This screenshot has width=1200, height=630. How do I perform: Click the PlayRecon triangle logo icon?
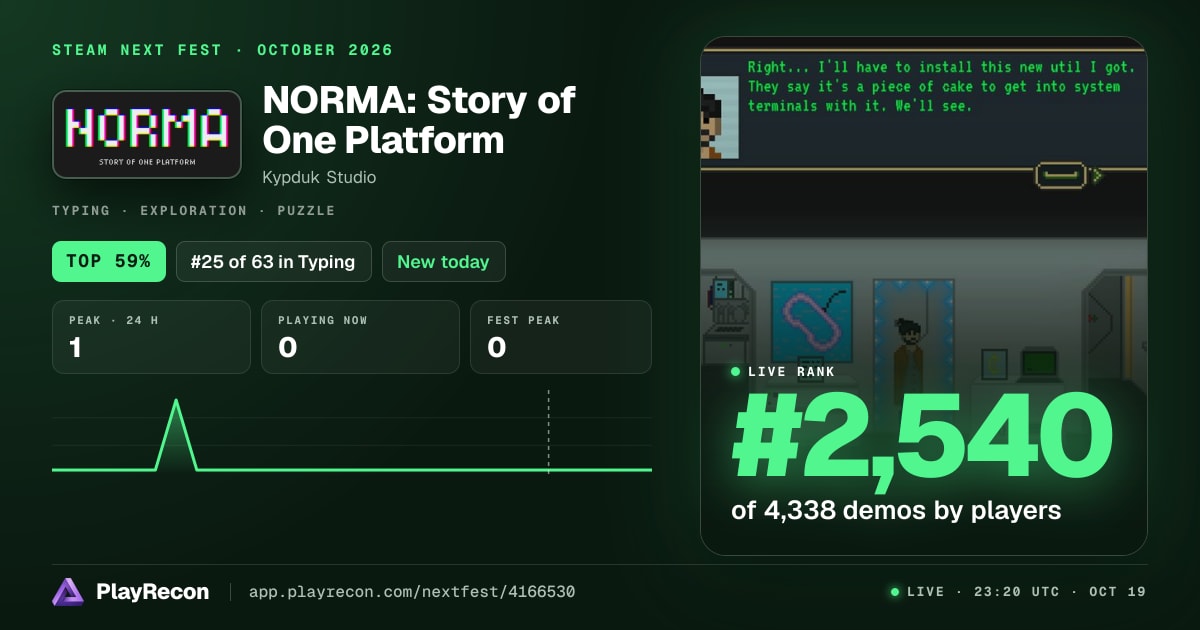tap(68, 592)
